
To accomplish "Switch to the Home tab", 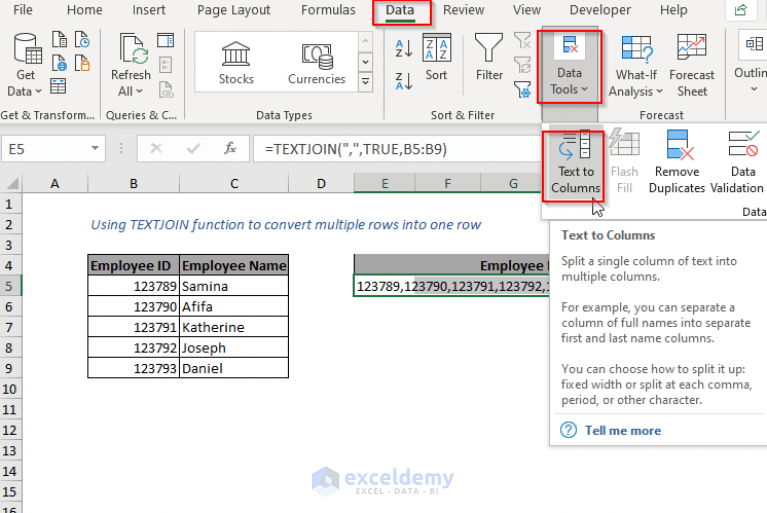I will click(x=85, y=10).
